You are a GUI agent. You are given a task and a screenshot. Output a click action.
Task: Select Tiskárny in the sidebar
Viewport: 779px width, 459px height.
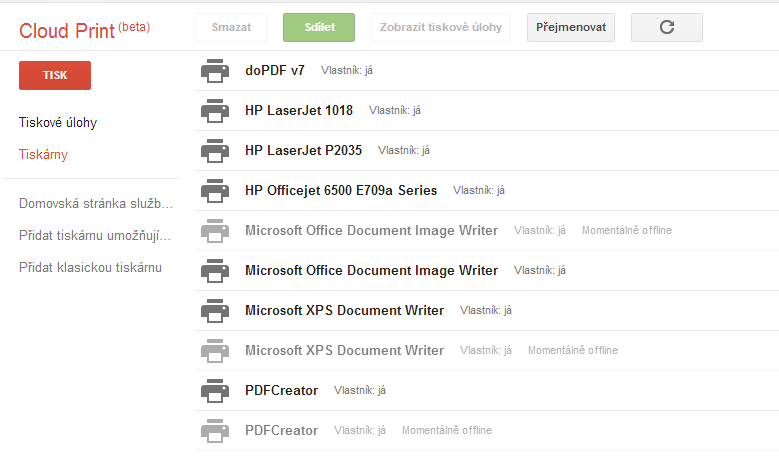[43, 154]
